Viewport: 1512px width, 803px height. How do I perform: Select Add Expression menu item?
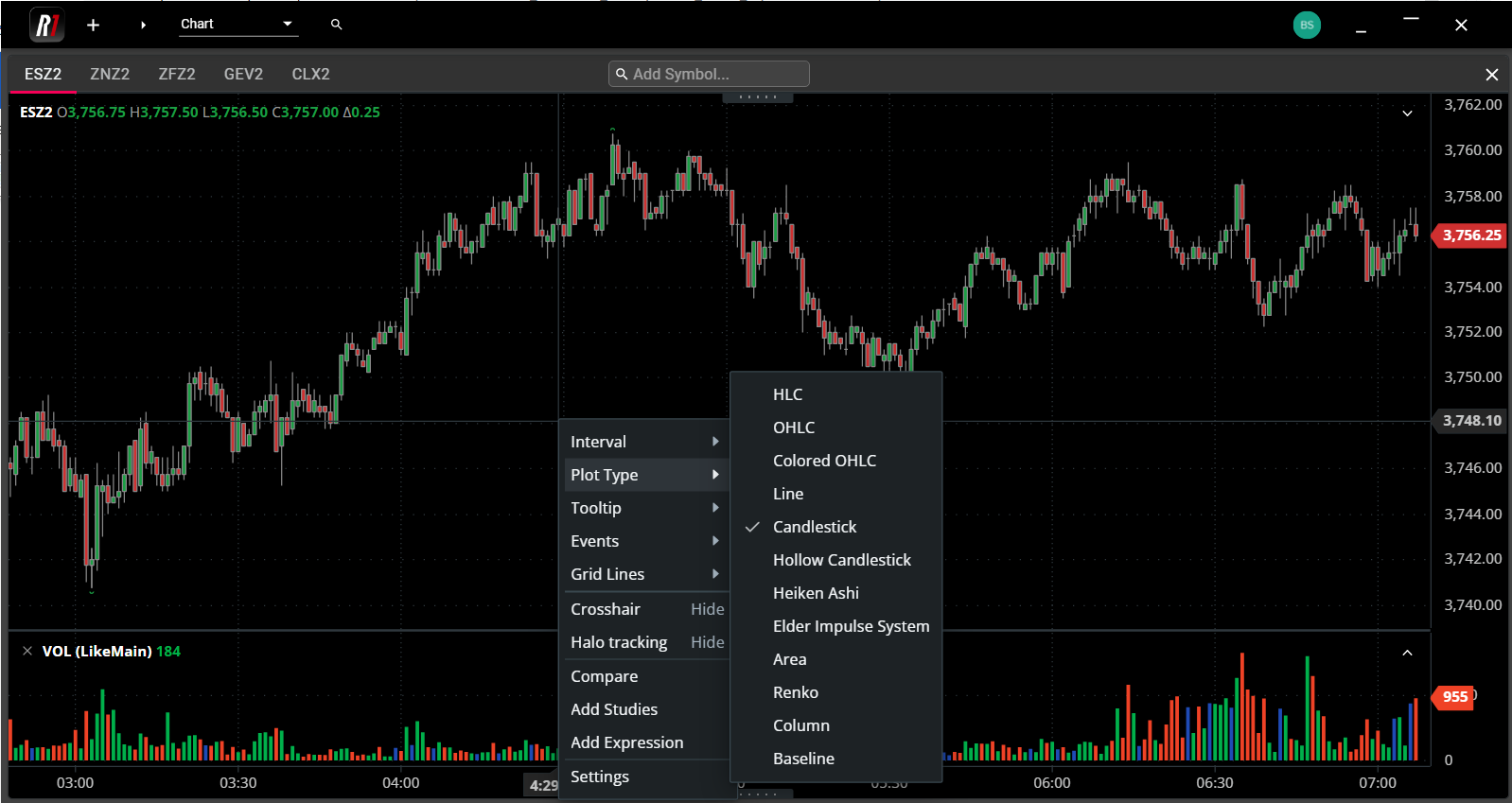pyautogui.click(x=646, y=742)
